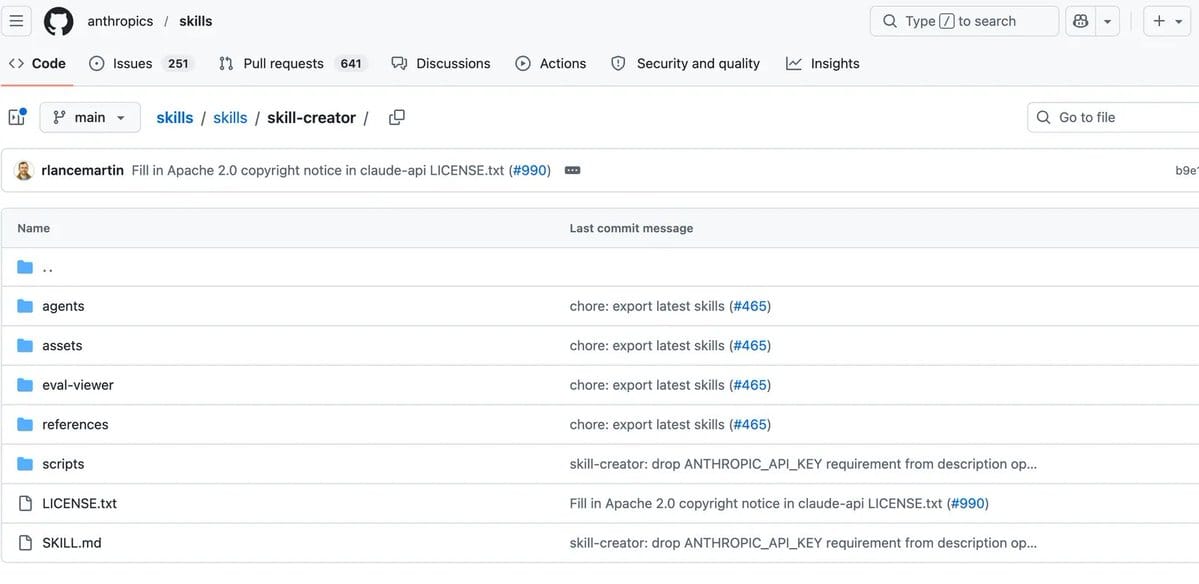
Task: Open rlancemartin's avatar profile
Action: 24,170
